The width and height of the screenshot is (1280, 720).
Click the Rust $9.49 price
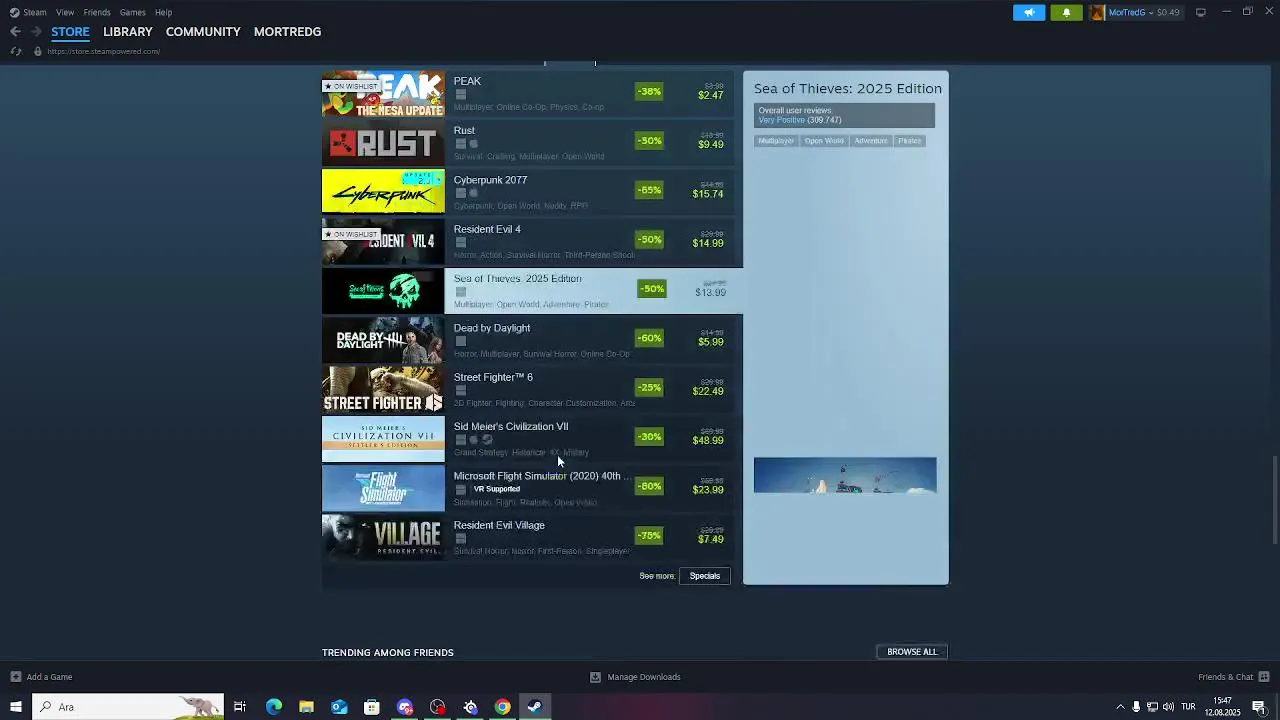710,144
